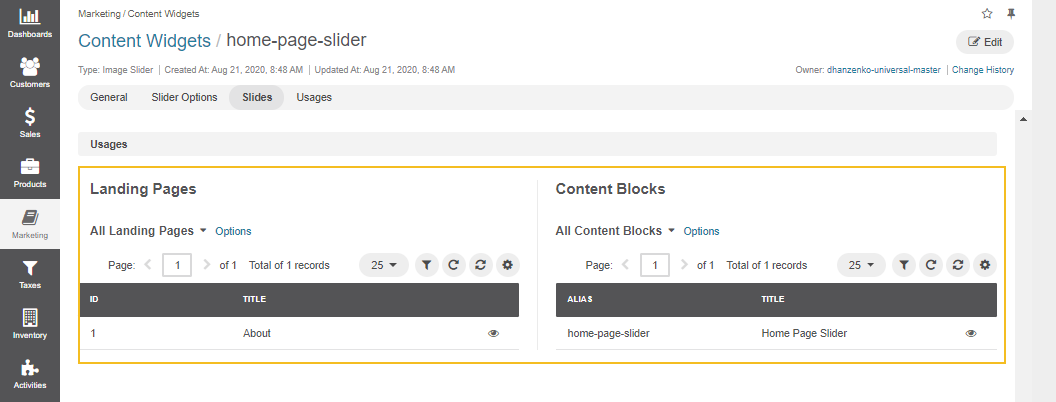Open the Change History link
The width and height of the screenshot is (1056, 402).
tap(983, 69)
